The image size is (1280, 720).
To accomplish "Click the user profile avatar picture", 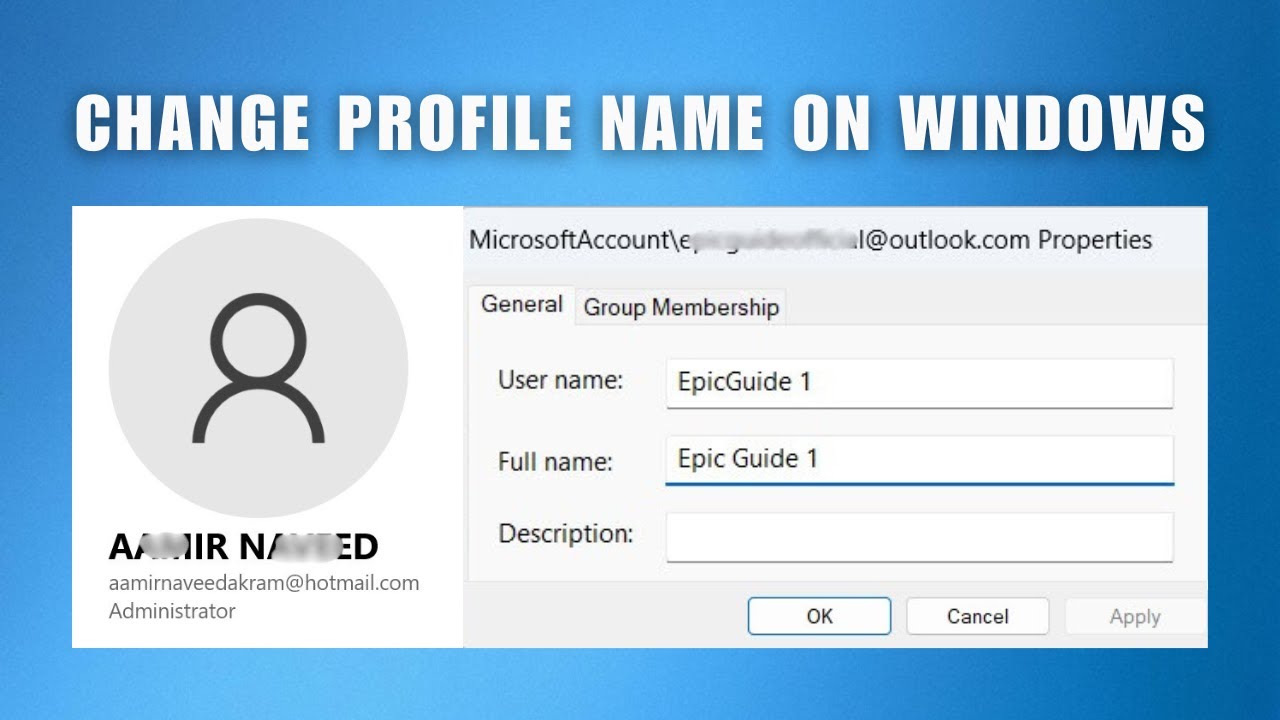I will [x=258, y=368].
